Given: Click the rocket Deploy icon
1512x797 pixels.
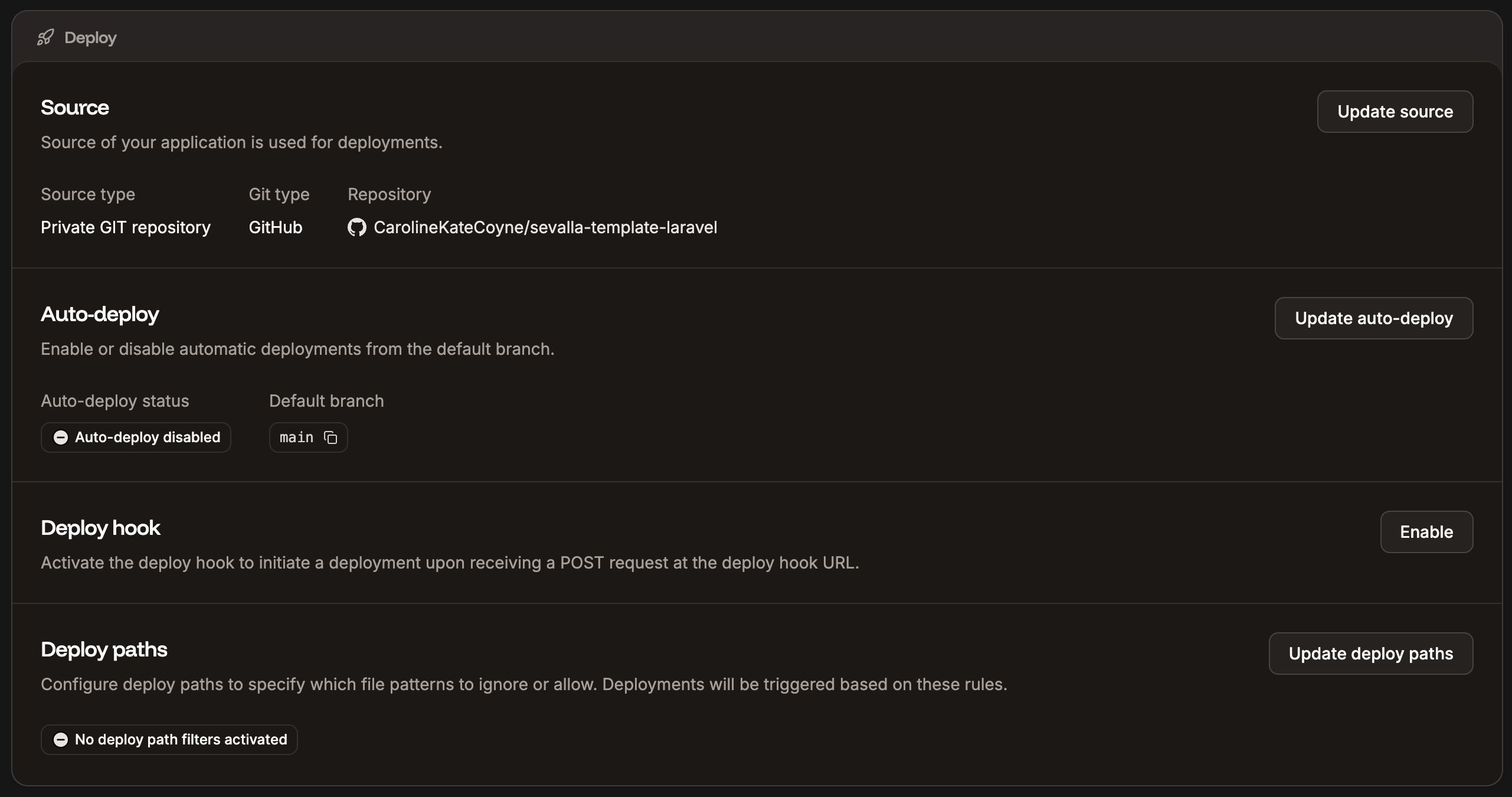Looking at the screenshot, I should point(46,37).
